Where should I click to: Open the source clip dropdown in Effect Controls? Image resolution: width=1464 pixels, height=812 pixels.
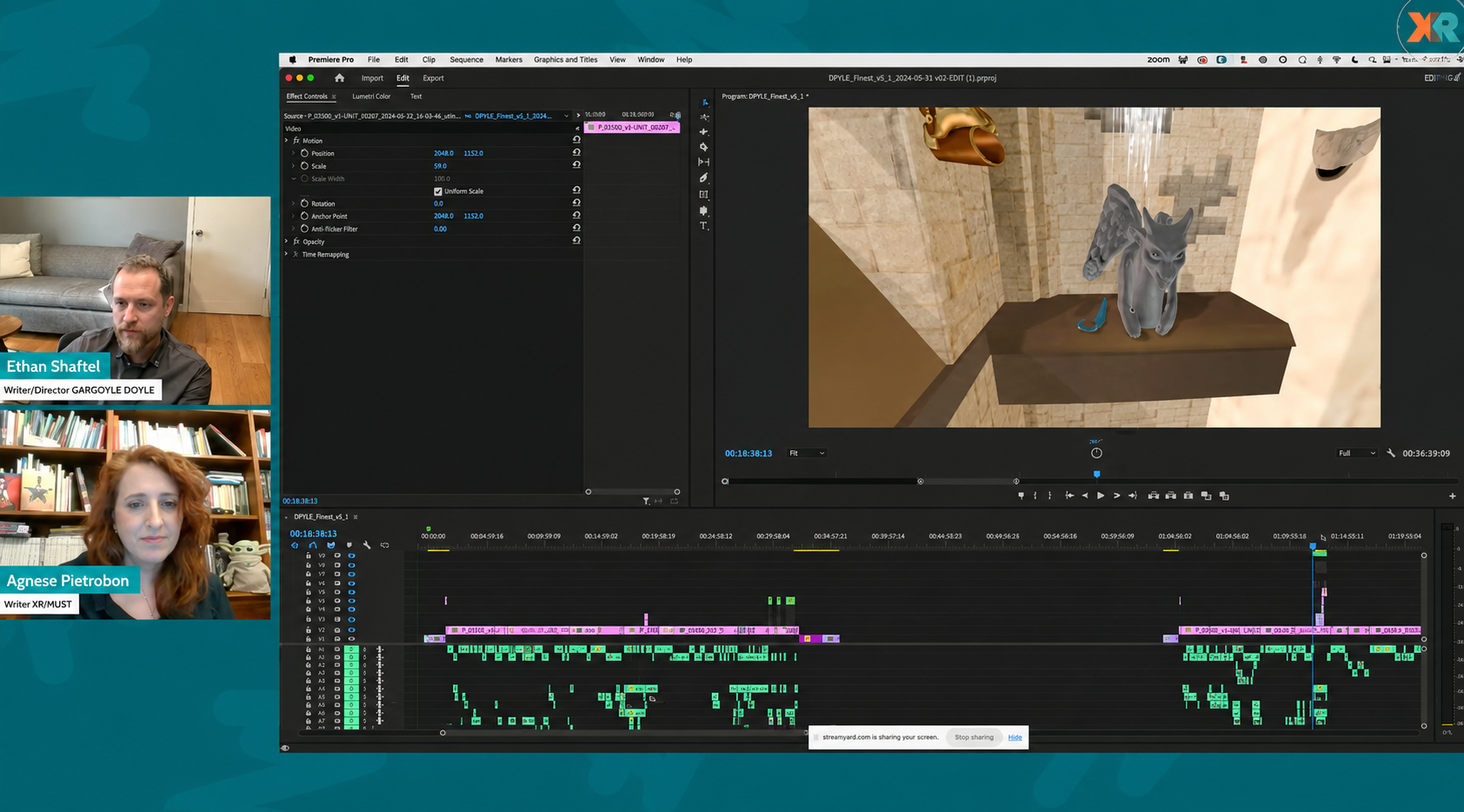tap(566, 116)
